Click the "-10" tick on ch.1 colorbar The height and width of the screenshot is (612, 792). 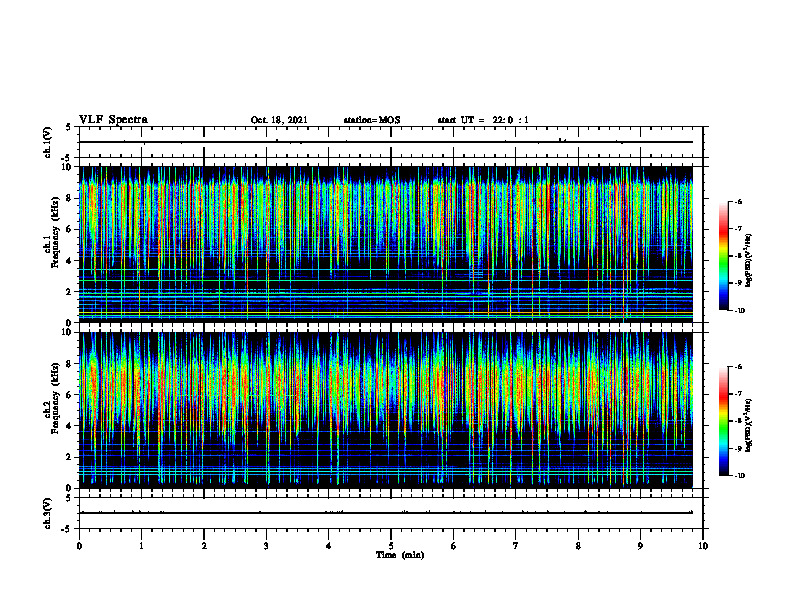(x=739, y=311)
